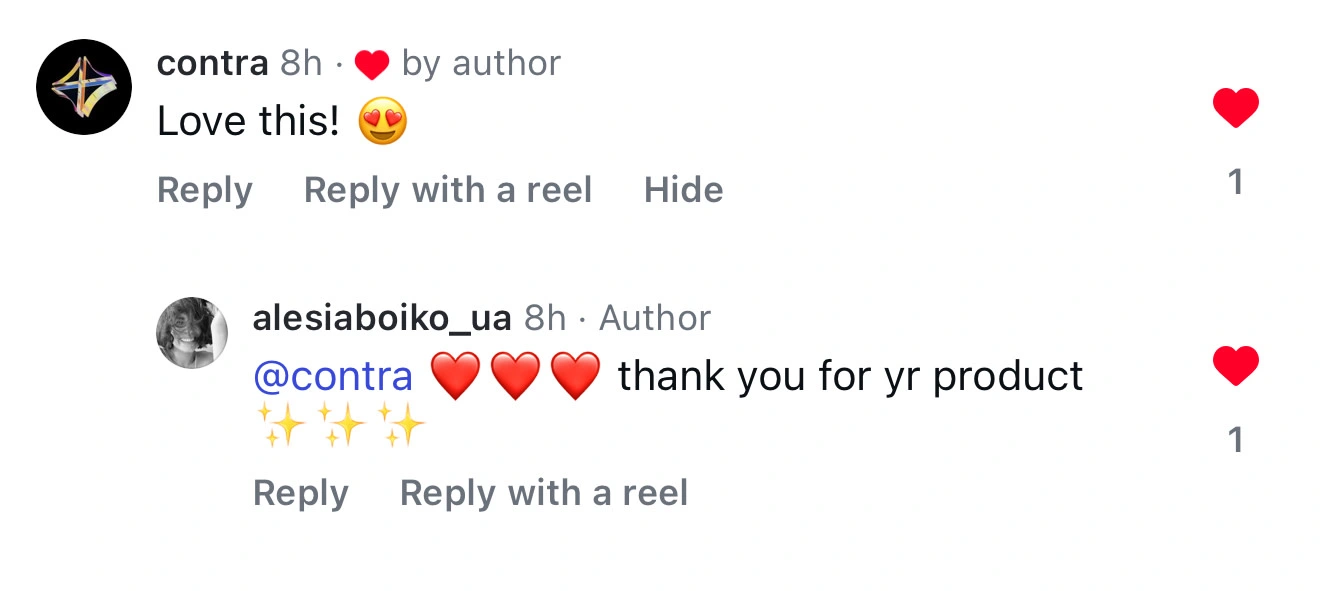This screenshot has height=591, width=1320.
Task: View the like count on alesiaboiko_ua's reply
Action: (1235, 440)
